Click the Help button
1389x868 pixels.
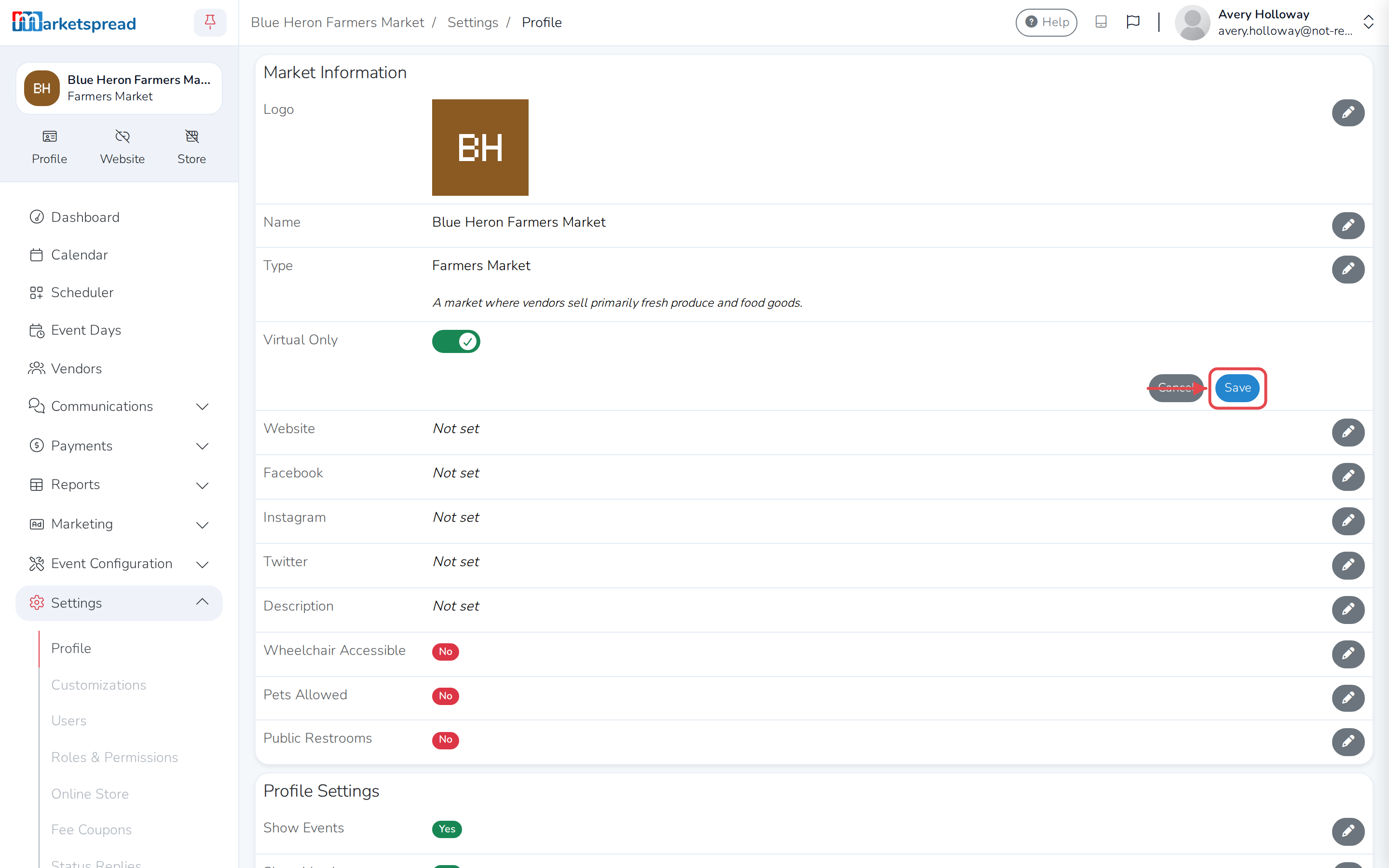tap(1046, 22)
